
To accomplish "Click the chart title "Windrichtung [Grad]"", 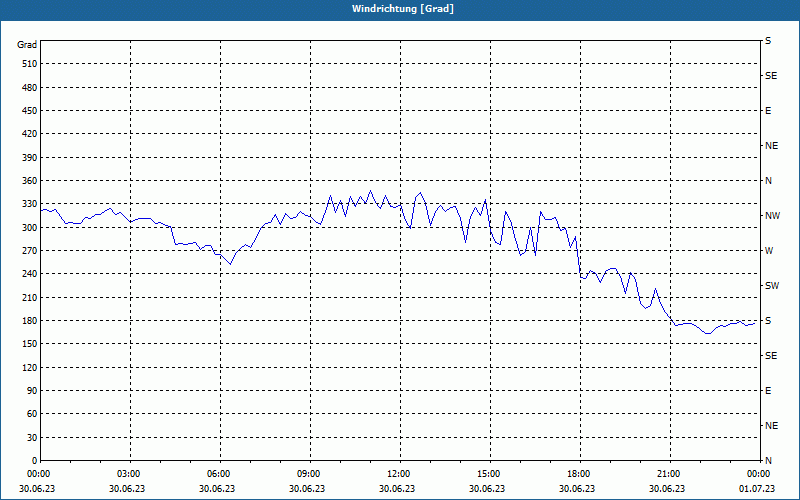I will click(x=403, y=9).
